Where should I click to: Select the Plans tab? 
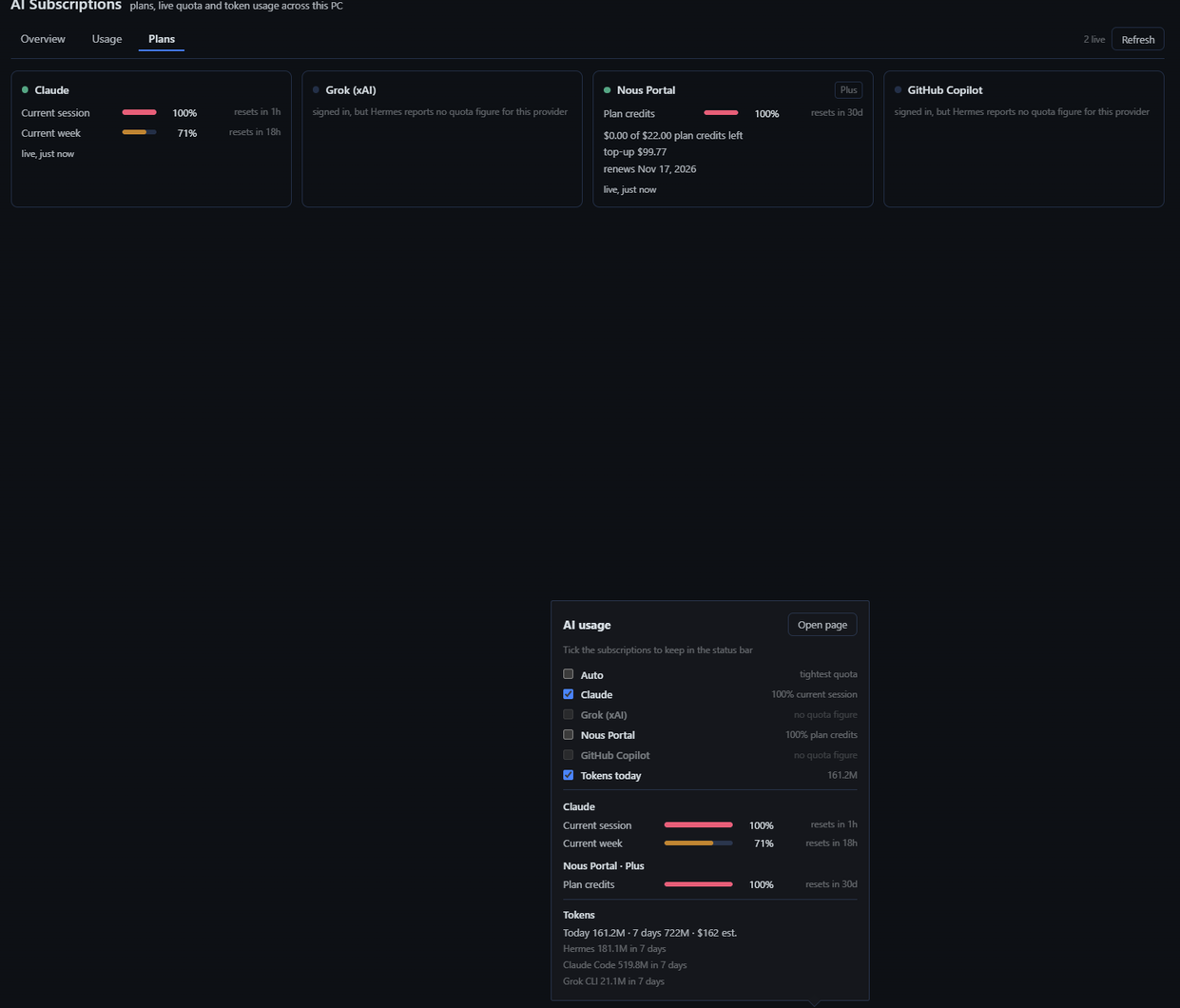click(162, 39)
